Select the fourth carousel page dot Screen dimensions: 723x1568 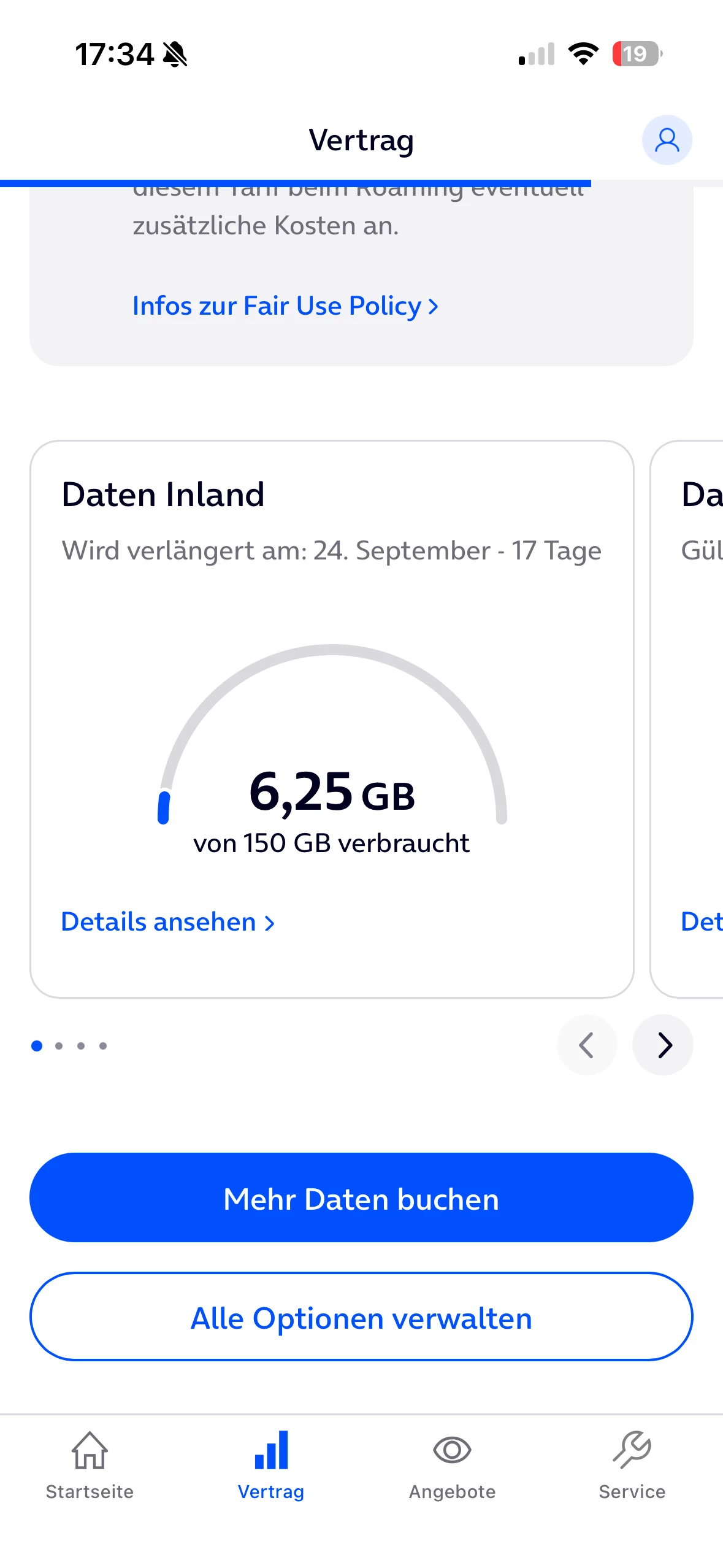tap(103, 1046)
